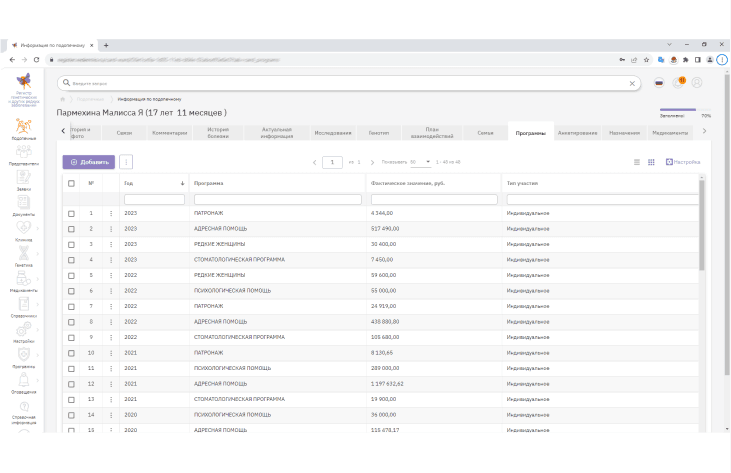This screenshot has height=473, width=731.
Task: Click the Добавить button
Action: (x=89, y=162)
